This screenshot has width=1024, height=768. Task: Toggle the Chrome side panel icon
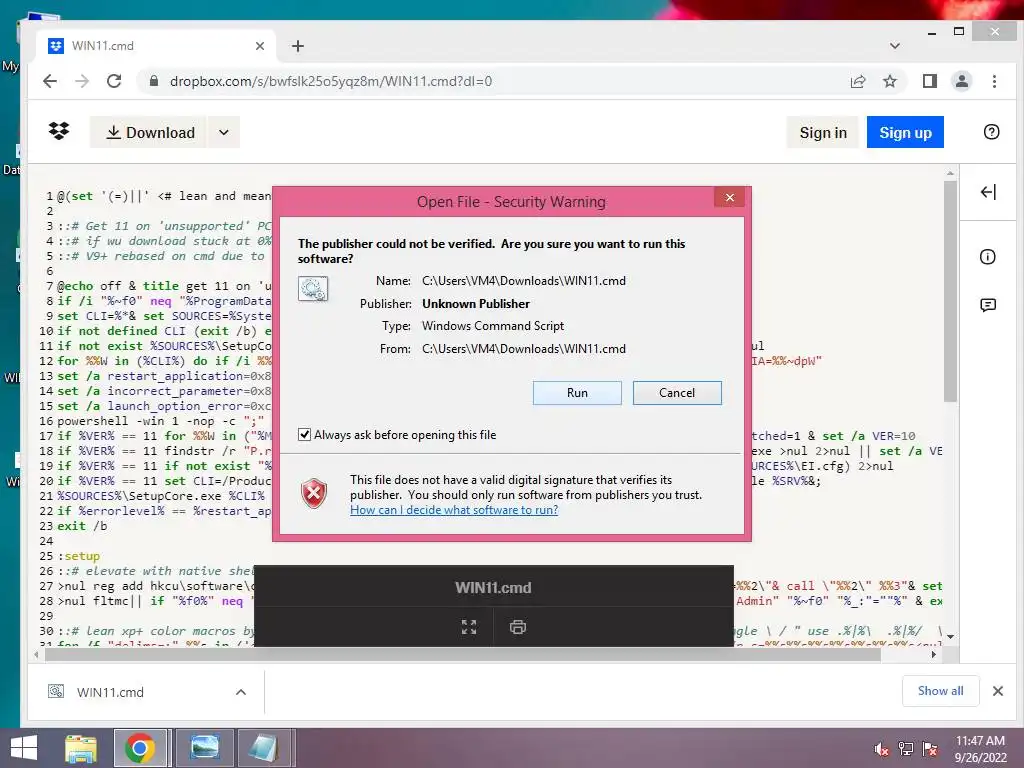[x=929, y=81]
